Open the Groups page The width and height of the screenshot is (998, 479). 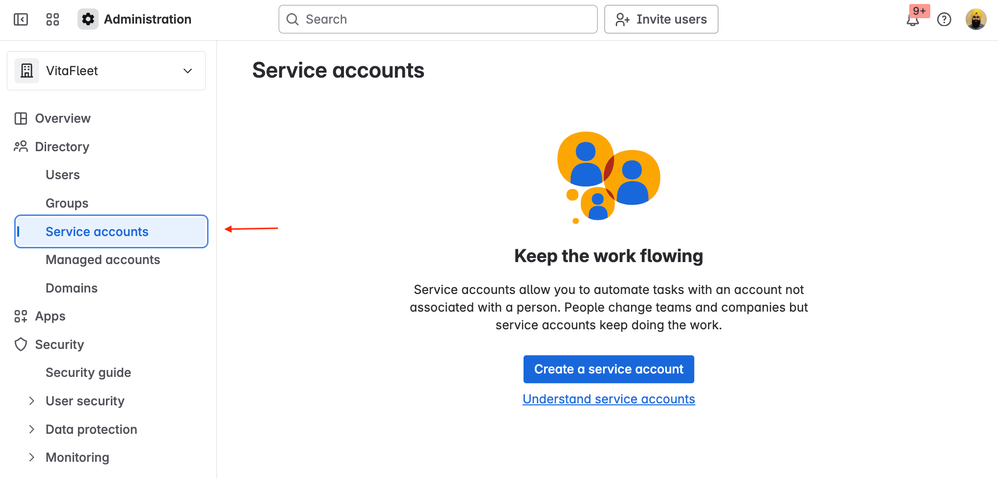click(67, 203)
